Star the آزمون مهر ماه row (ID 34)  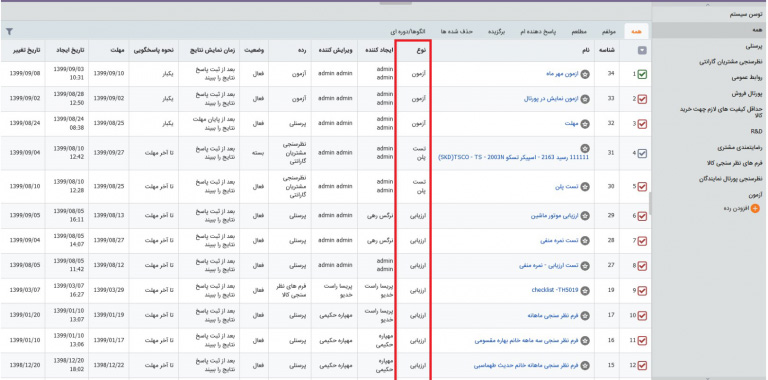pyautogui.click(x=585, y=74)
